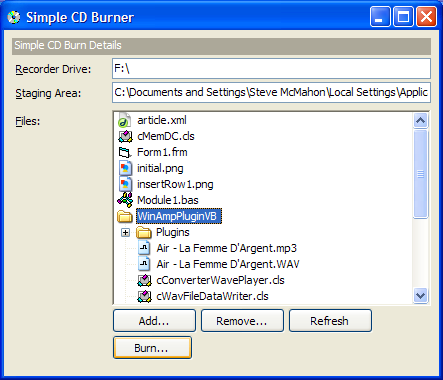This screenshot has width=443, height=380.
Task: Click the Remove... button
Action: 242,321
